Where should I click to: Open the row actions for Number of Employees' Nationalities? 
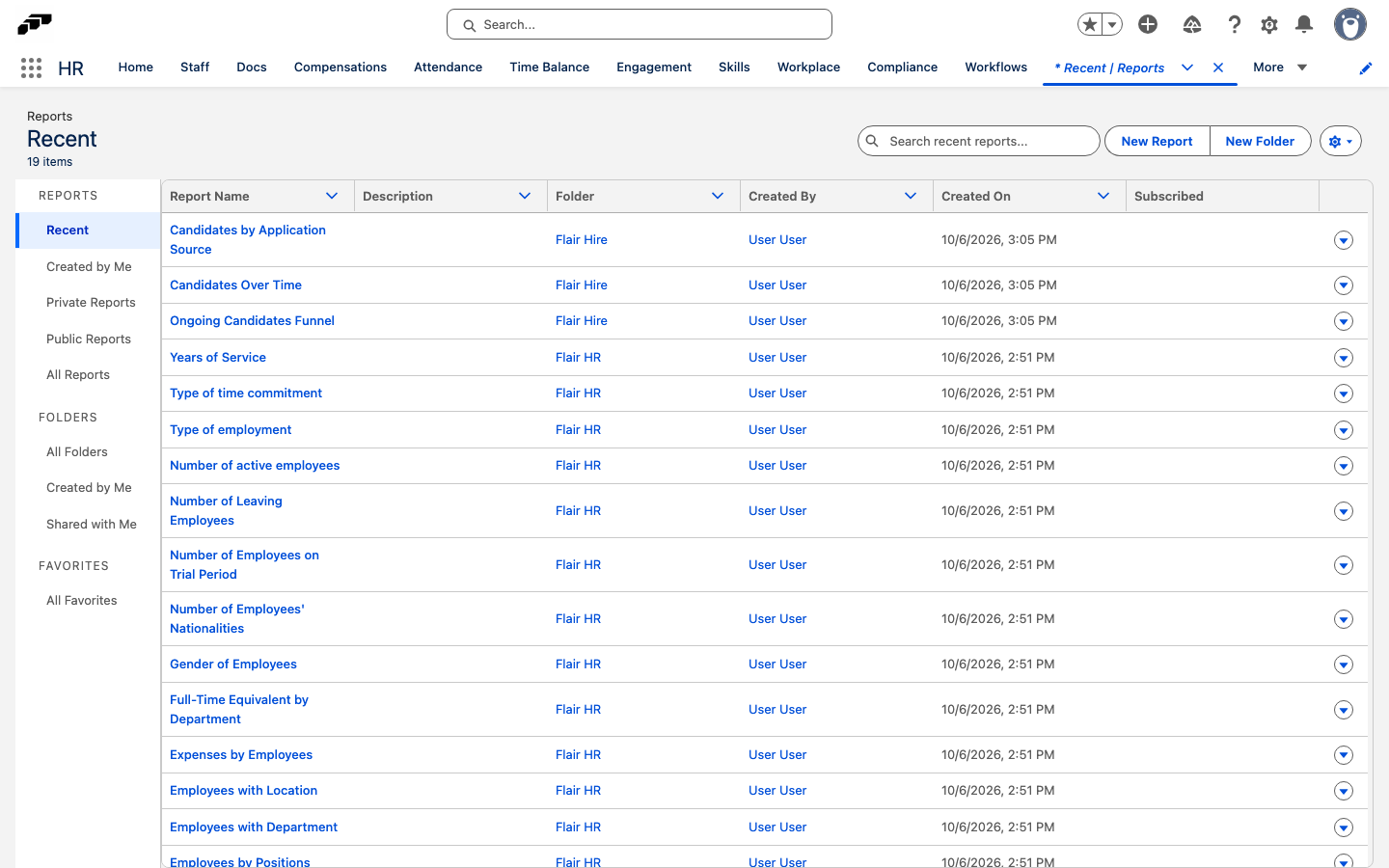coord(1344,619)
